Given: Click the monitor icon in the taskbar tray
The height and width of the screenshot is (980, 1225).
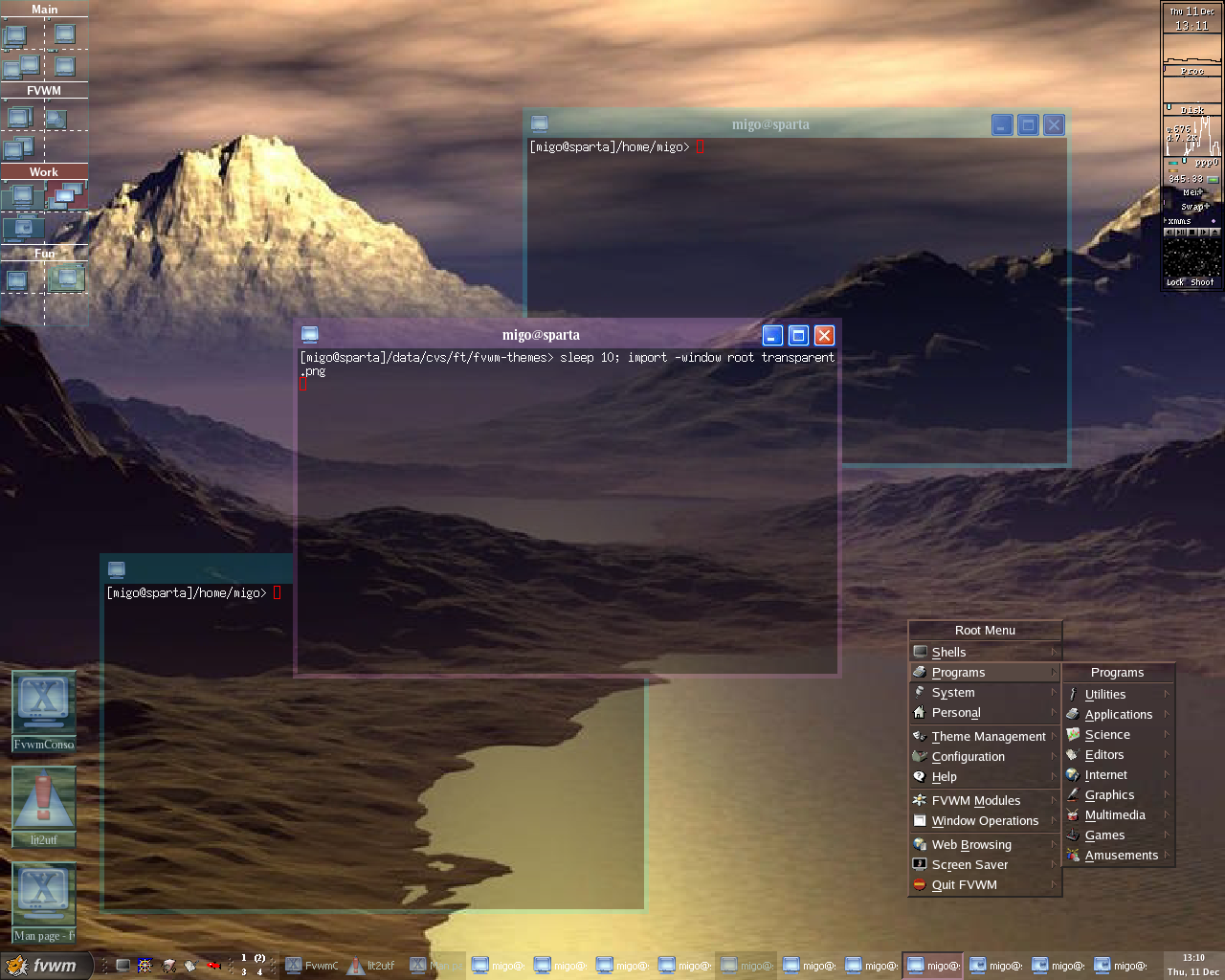Looking at the screenshot, I should click(x=122, y=965).
